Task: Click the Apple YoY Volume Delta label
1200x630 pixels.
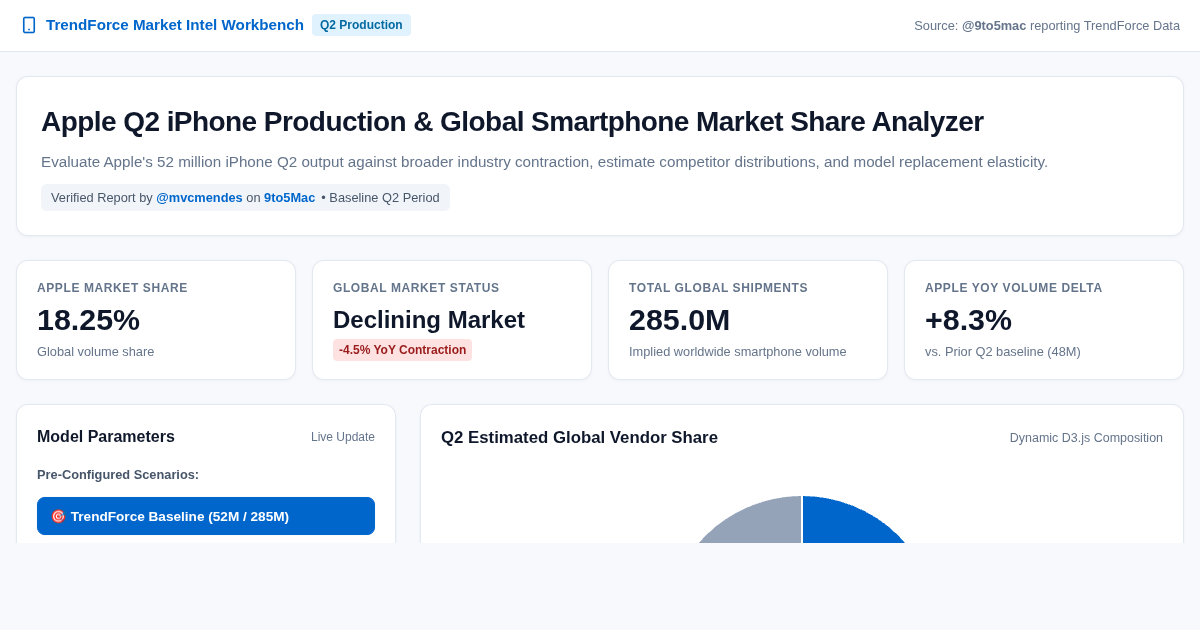Action: tap(1014, 288)
